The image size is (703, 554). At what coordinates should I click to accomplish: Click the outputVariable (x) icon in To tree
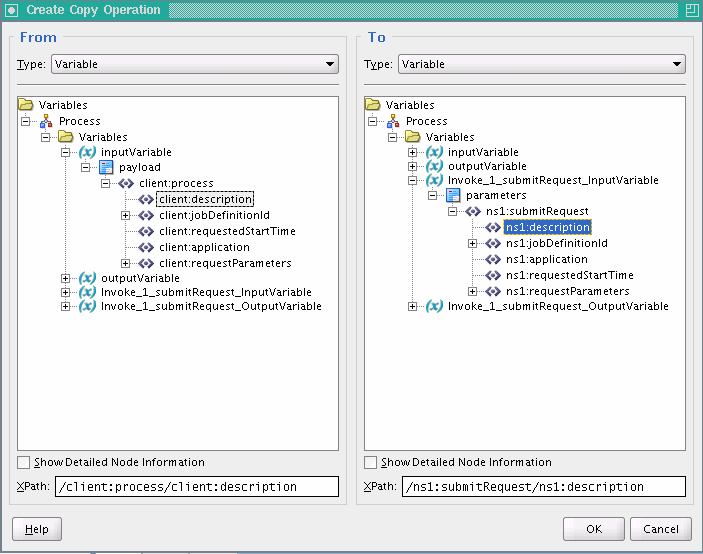coord(434,166)
